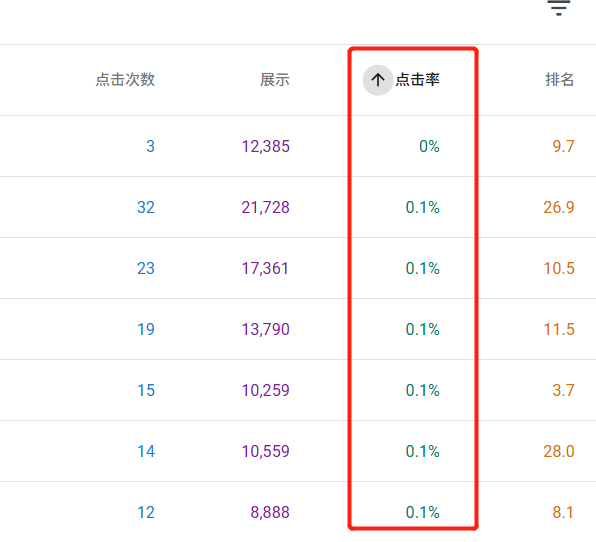The image size is (596, 542).
Task: Select clicks value 15
Action: point(146,390)
